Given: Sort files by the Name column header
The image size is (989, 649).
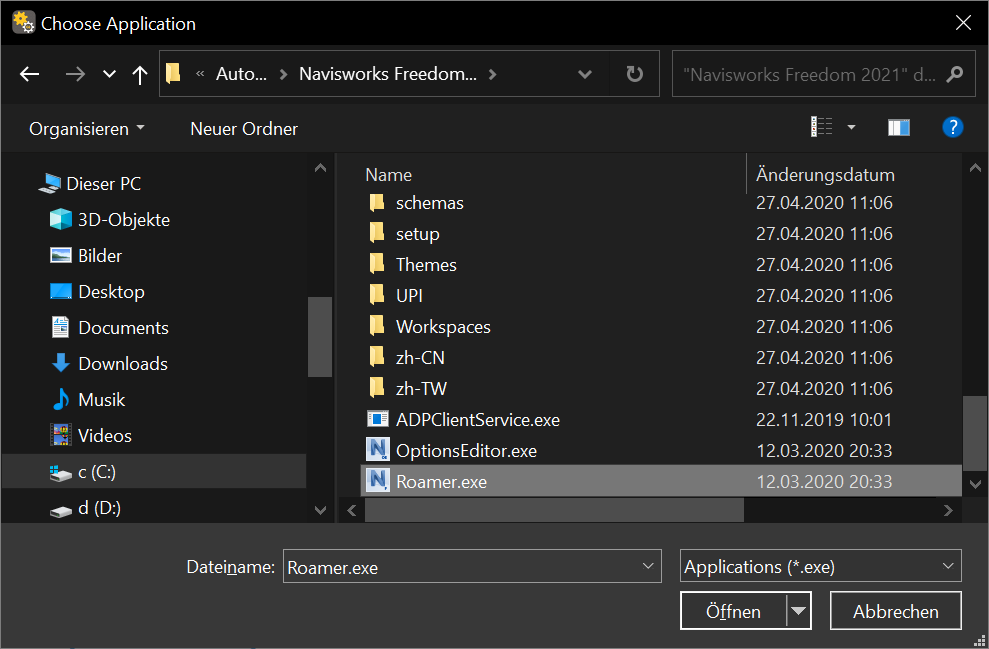Looking at the screenshot, I should click(389, 175).
